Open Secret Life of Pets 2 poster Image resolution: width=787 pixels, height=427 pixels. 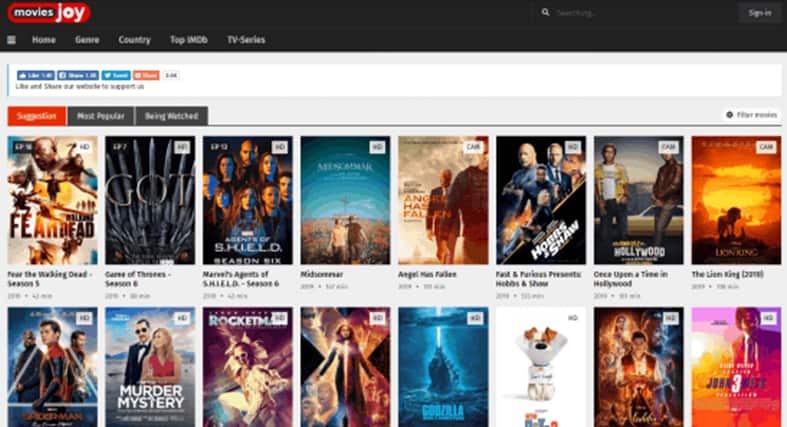click(541, 367)
